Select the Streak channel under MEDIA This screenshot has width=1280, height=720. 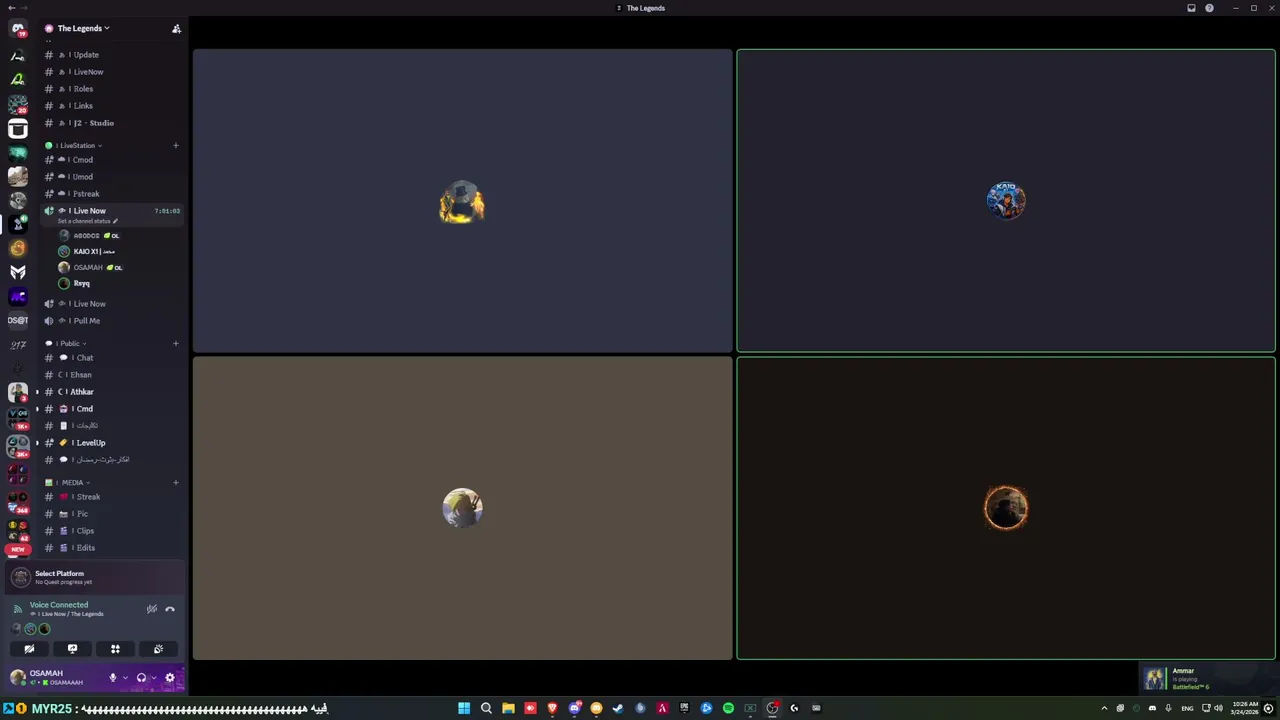click(112, 497)
